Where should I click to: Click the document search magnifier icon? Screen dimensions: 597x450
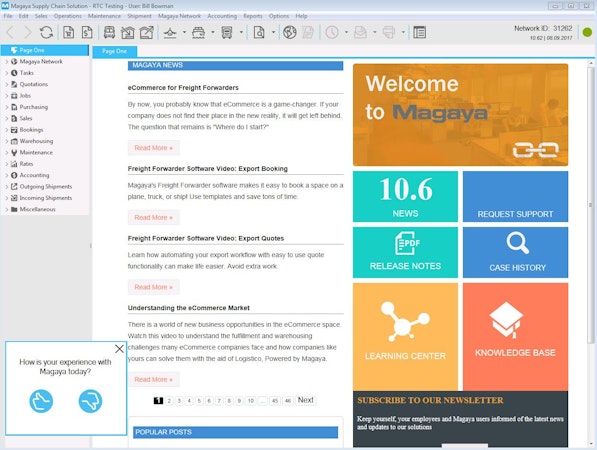click(x=259, y=32)
